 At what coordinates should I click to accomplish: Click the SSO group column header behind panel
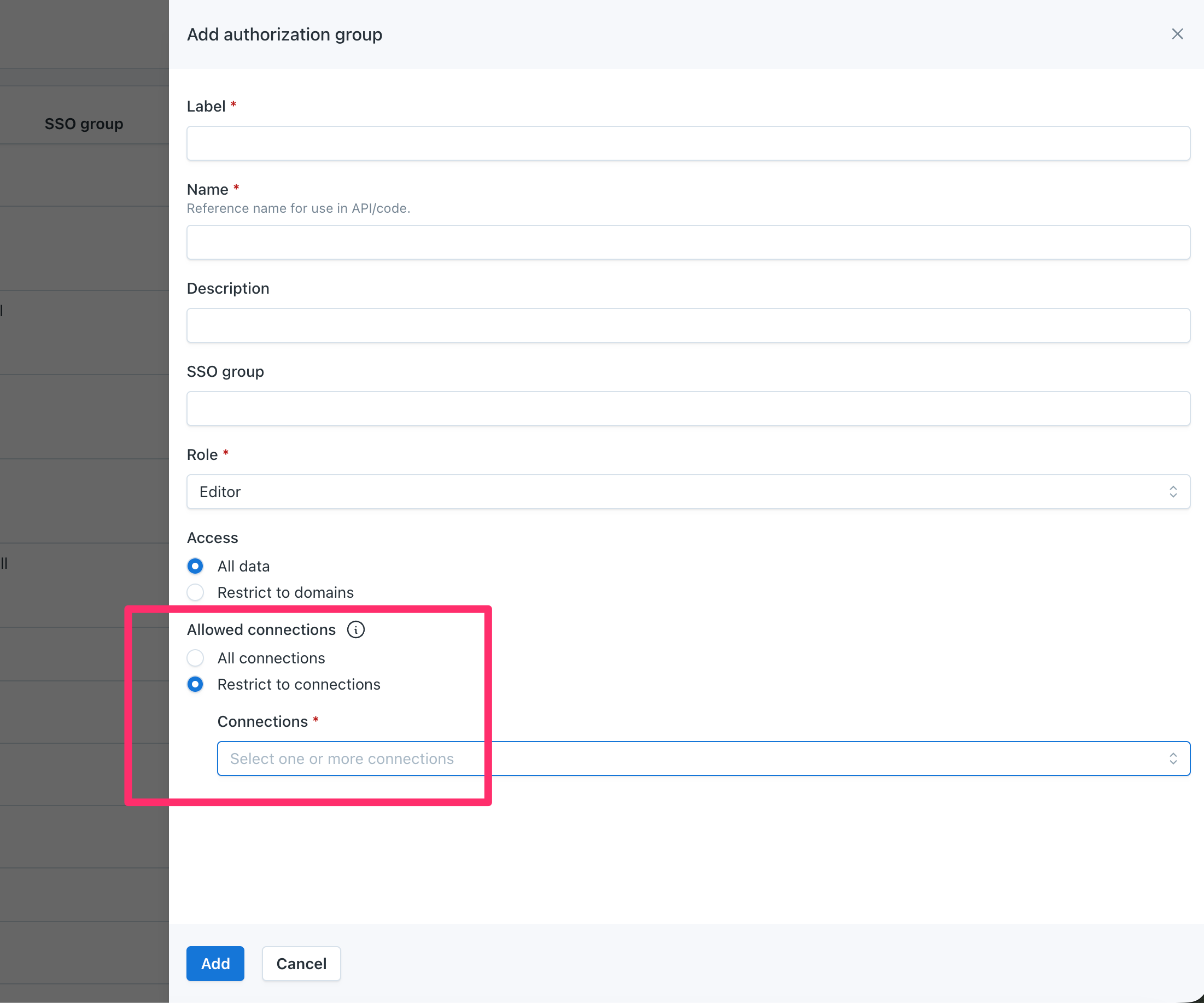(84, 124)
